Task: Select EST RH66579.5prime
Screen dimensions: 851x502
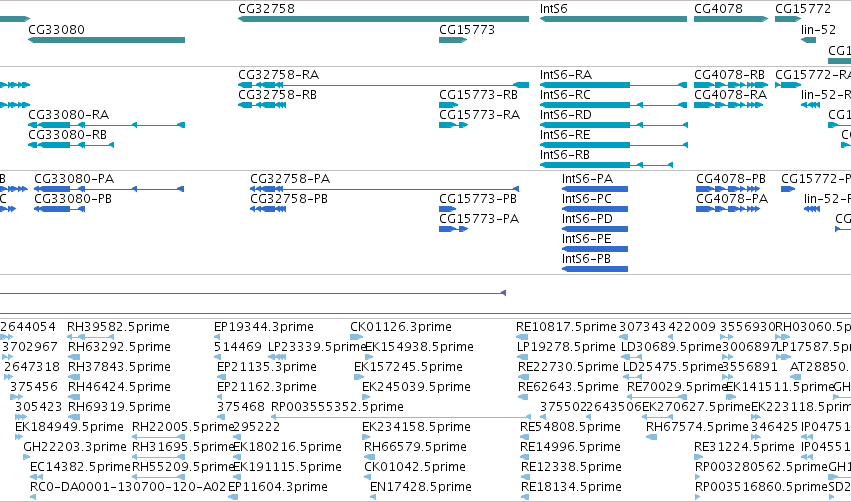Action: [x=415, y=448]
